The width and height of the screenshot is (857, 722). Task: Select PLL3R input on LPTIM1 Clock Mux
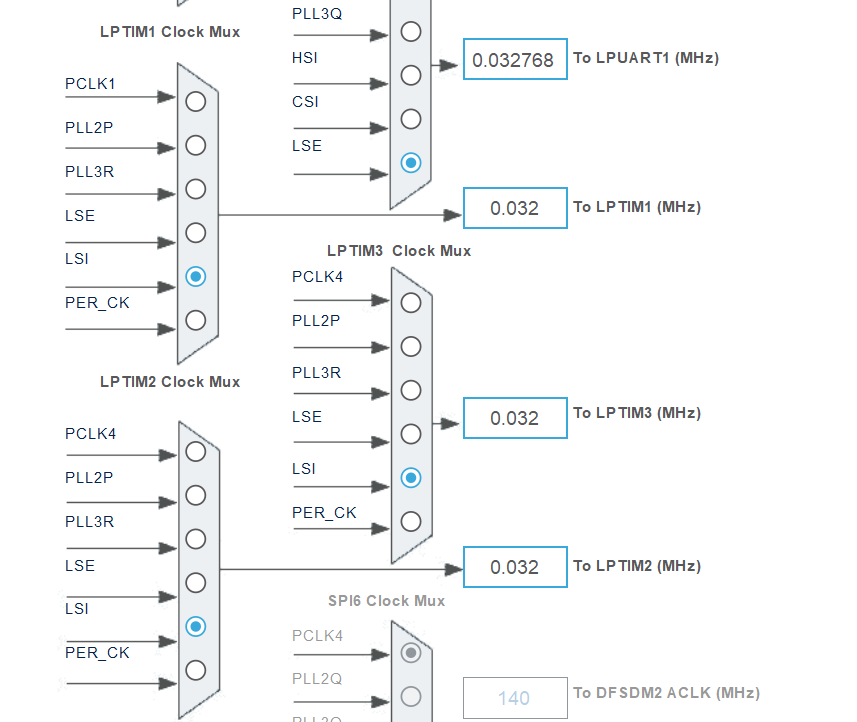(195, 188)
